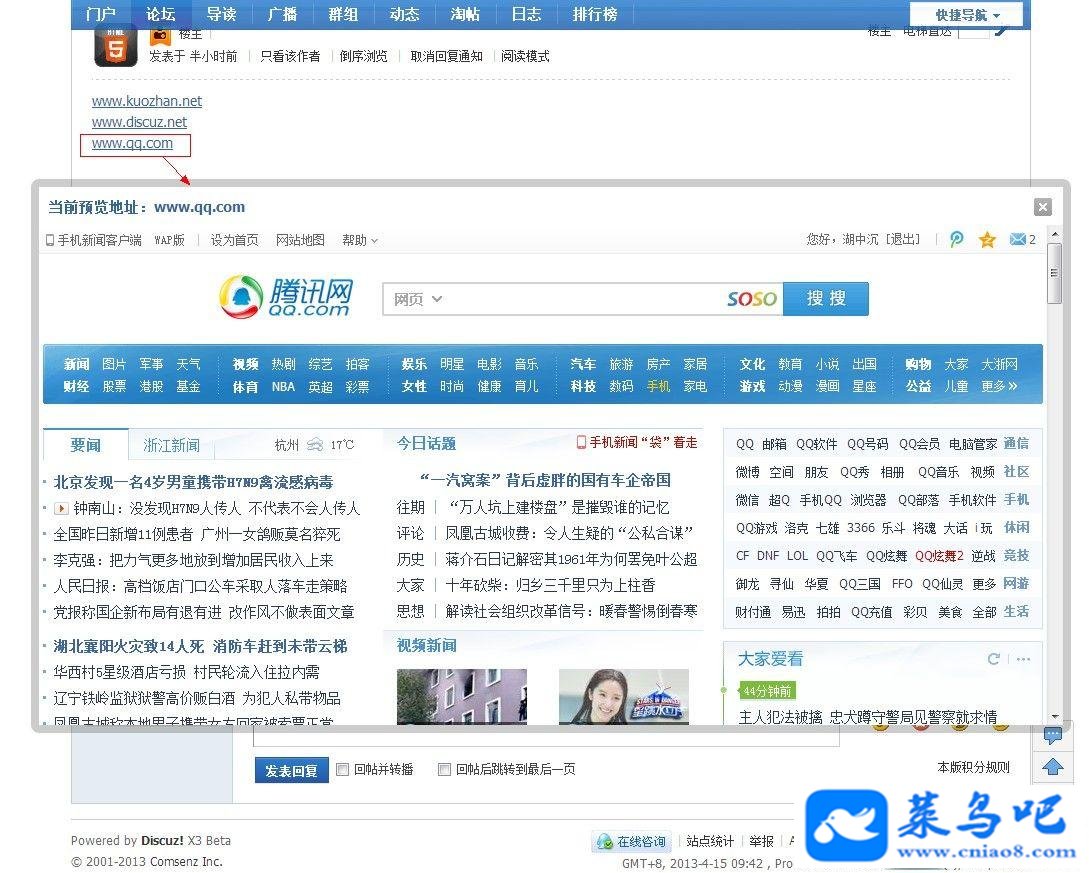
Task: Click the SOSO search input field
Action: tap(583, 299)
